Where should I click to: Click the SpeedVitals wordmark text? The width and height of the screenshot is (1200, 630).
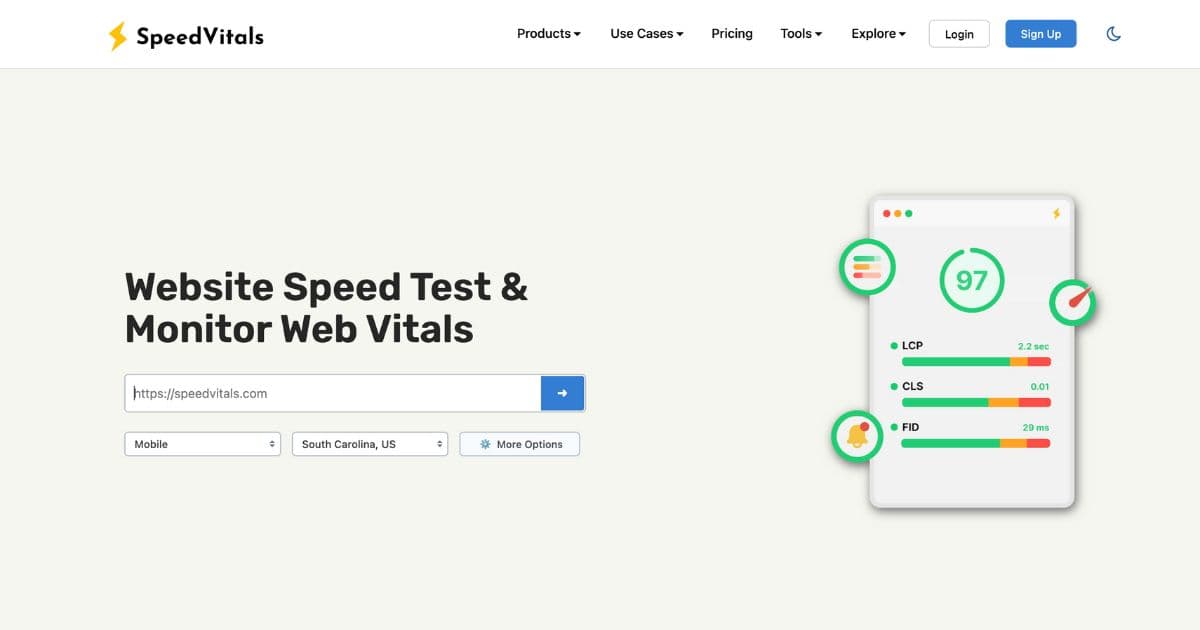click(200, 37)
